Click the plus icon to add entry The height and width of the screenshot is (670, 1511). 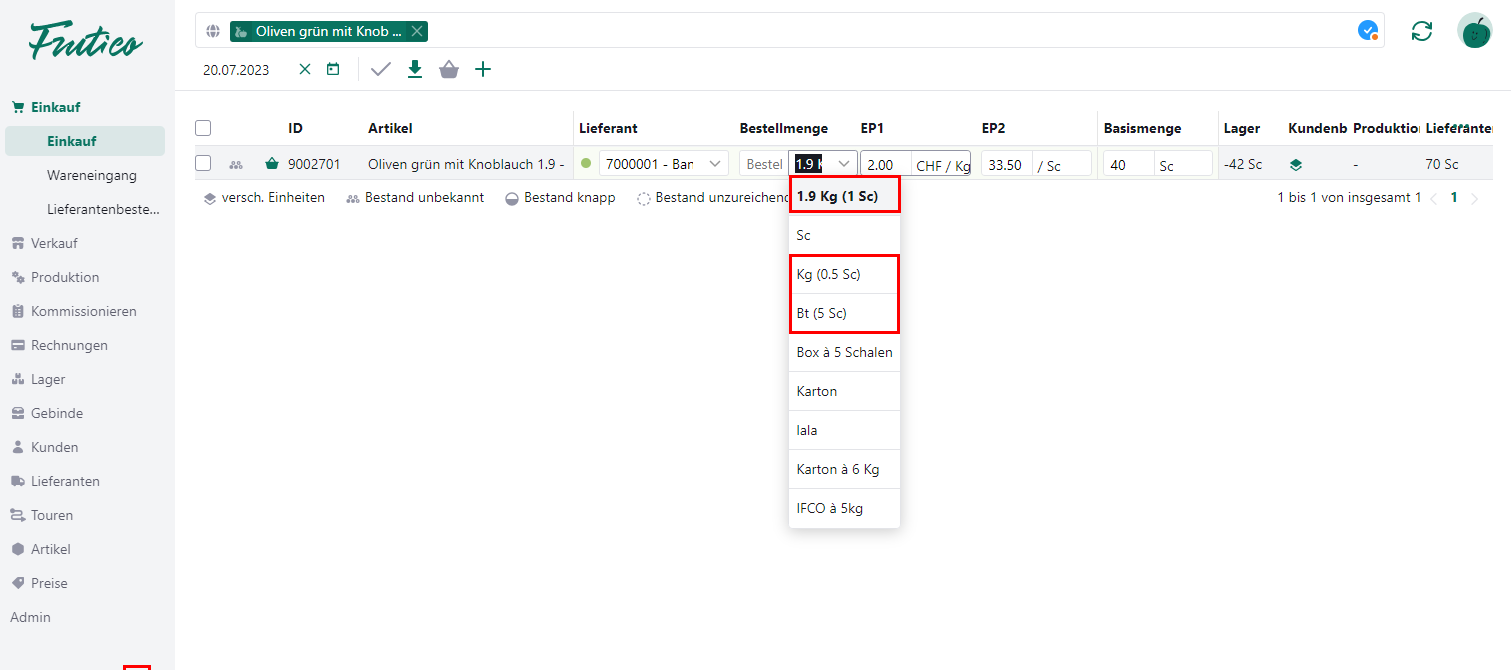pos(483,69)
